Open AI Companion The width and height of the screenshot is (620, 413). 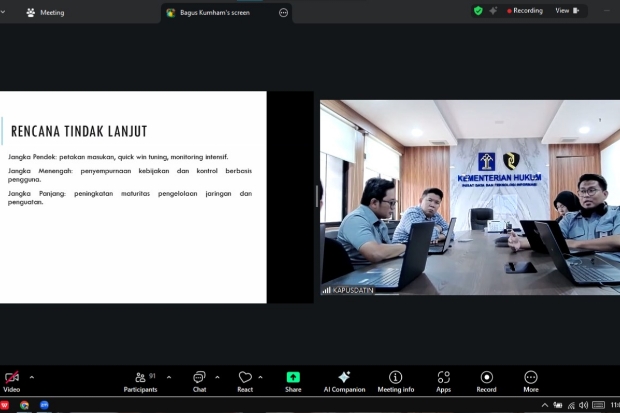click(x=344, y=382)
